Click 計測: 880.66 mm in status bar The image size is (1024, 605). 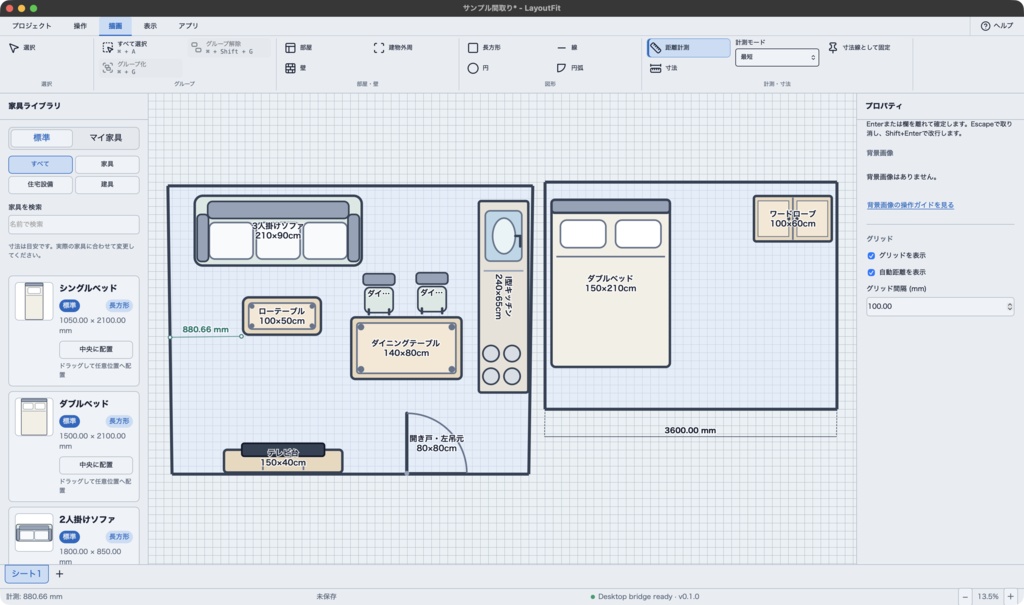(34, 597)
